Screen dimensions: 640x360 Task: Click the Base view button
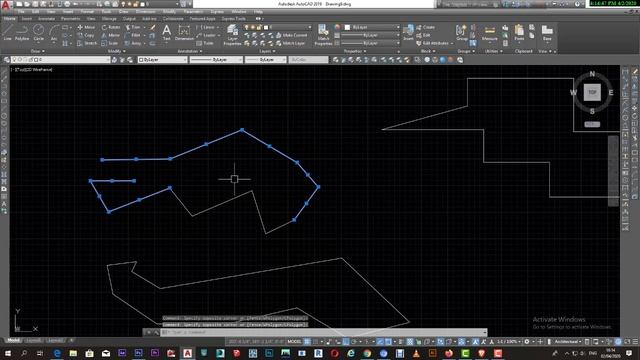pos(547,33)
